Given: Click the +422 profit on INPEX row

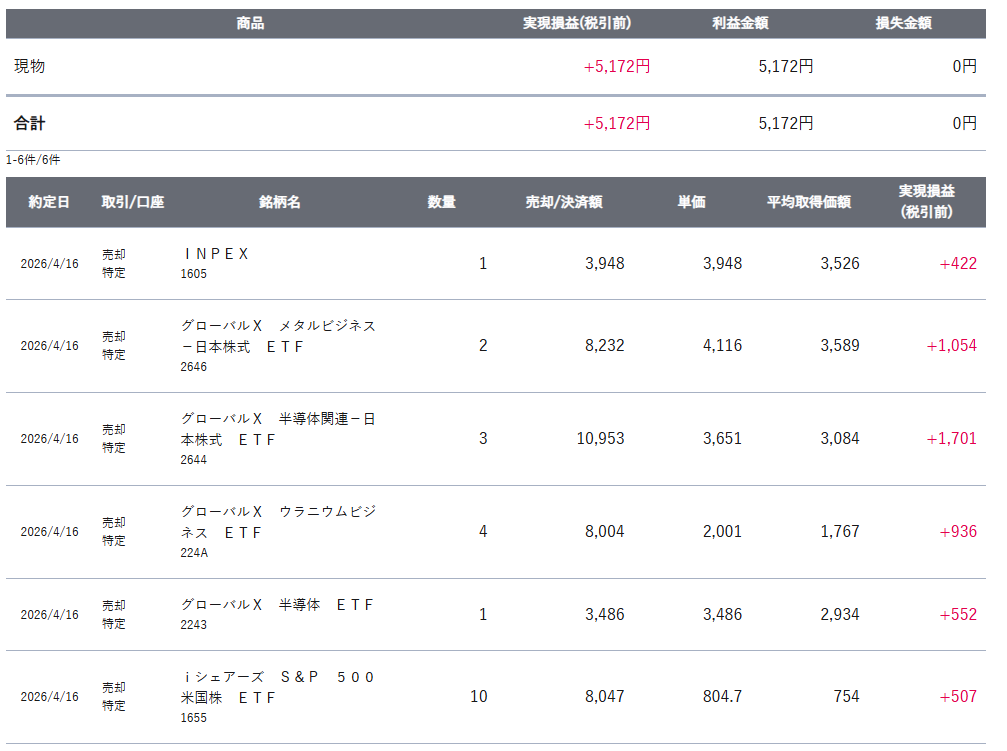Looking at the screenshot, I should pyautogui.click(x=958, y=264).
